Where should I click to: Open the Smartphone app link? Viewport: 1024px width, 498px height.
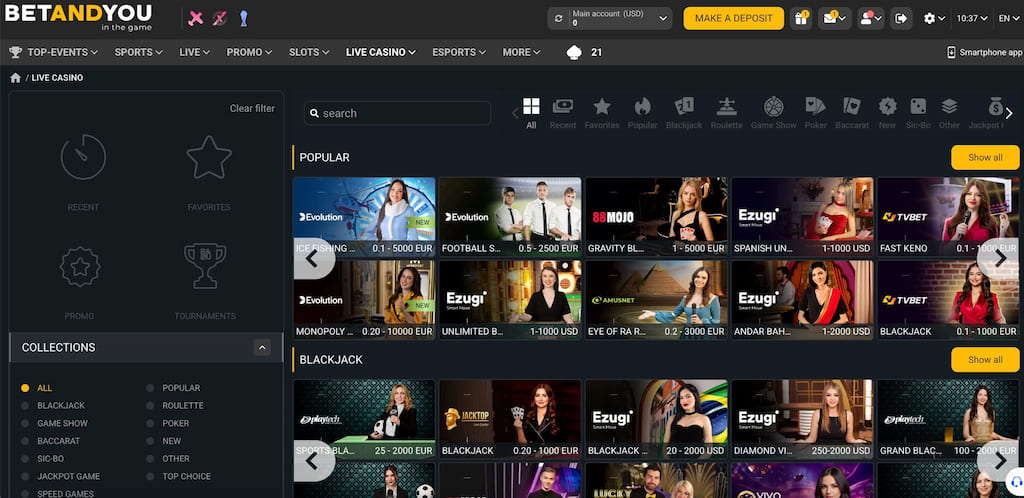coord(985,52)
